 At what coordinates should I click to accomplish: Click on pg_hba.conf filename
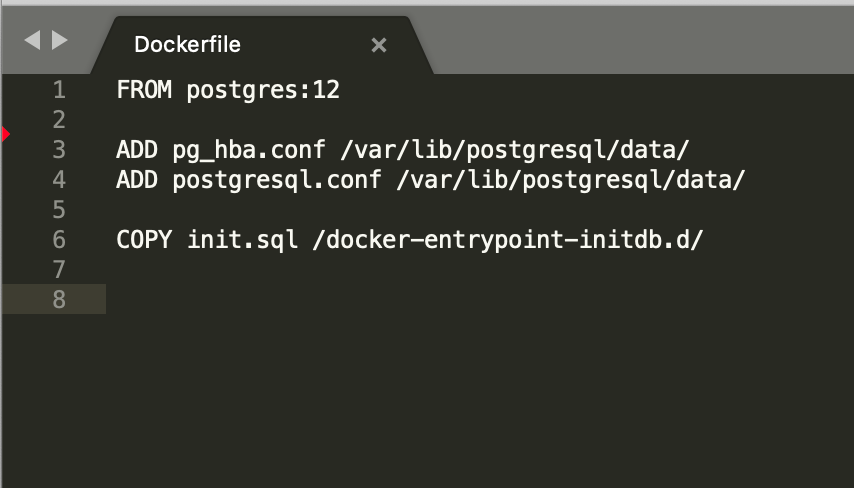249,151
